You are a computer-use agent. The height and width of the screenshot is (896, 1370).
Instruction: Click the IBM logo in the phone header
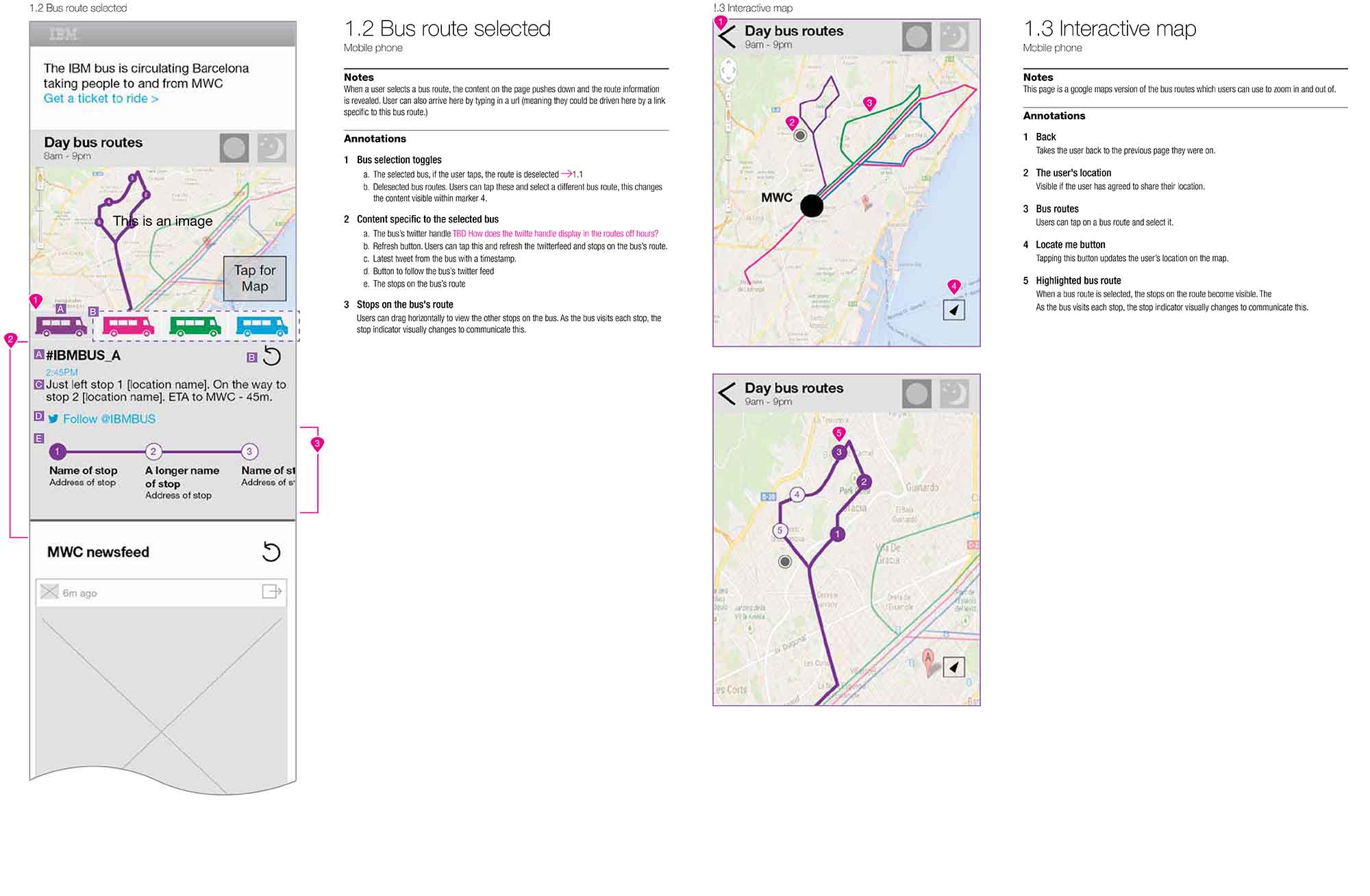click(x=64, y=34)
